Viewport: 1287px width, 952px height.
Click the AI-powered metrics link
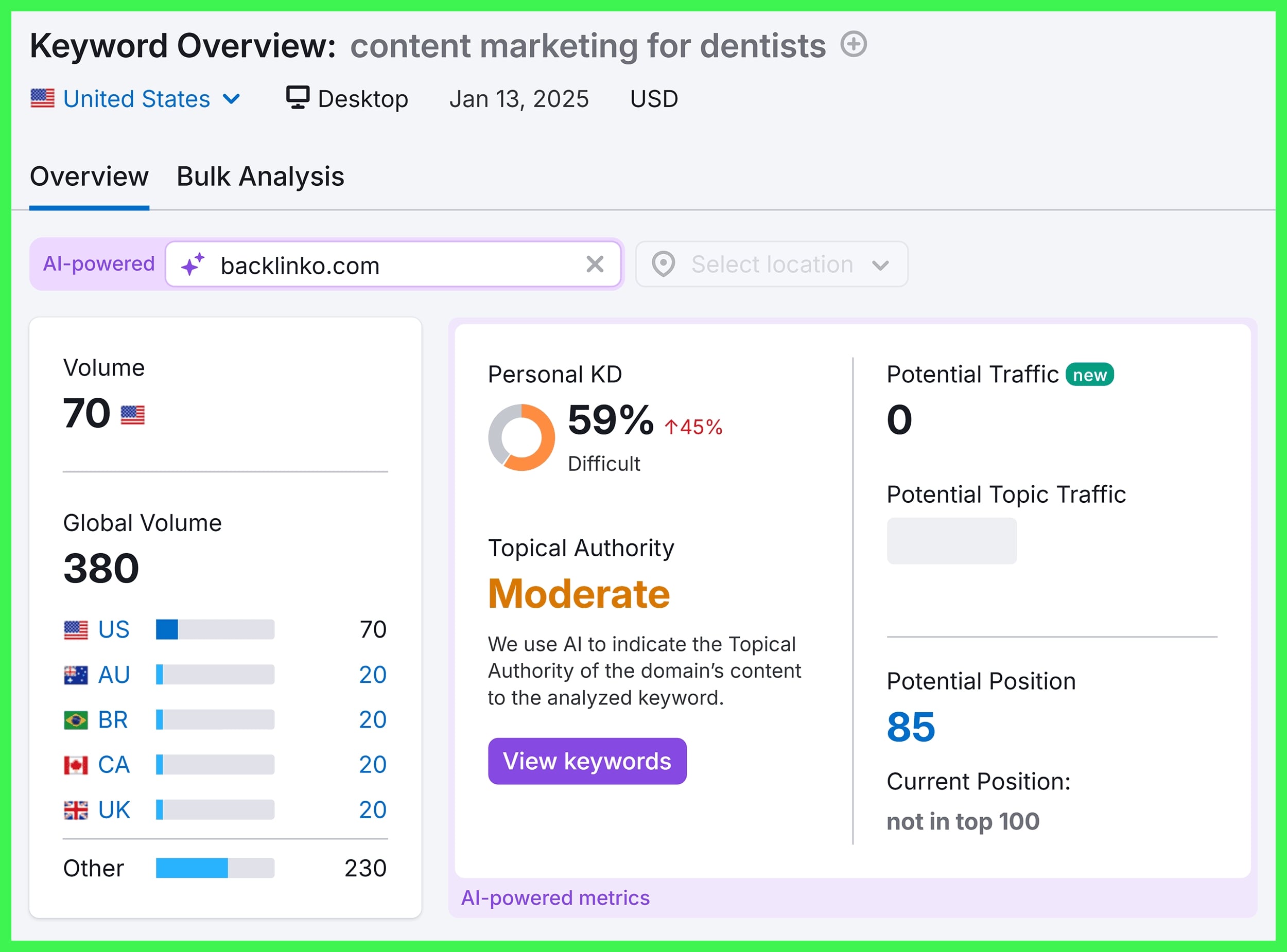click(555, 897)
